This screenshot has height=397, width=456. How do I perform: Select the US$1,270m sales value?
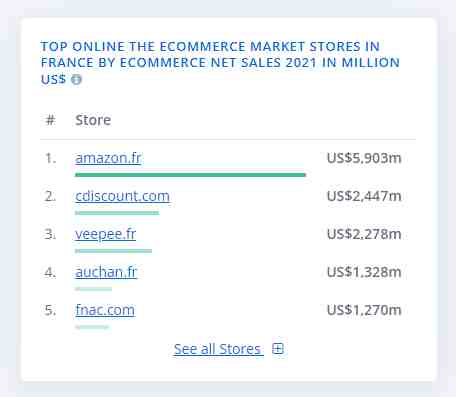pos(364,310)
